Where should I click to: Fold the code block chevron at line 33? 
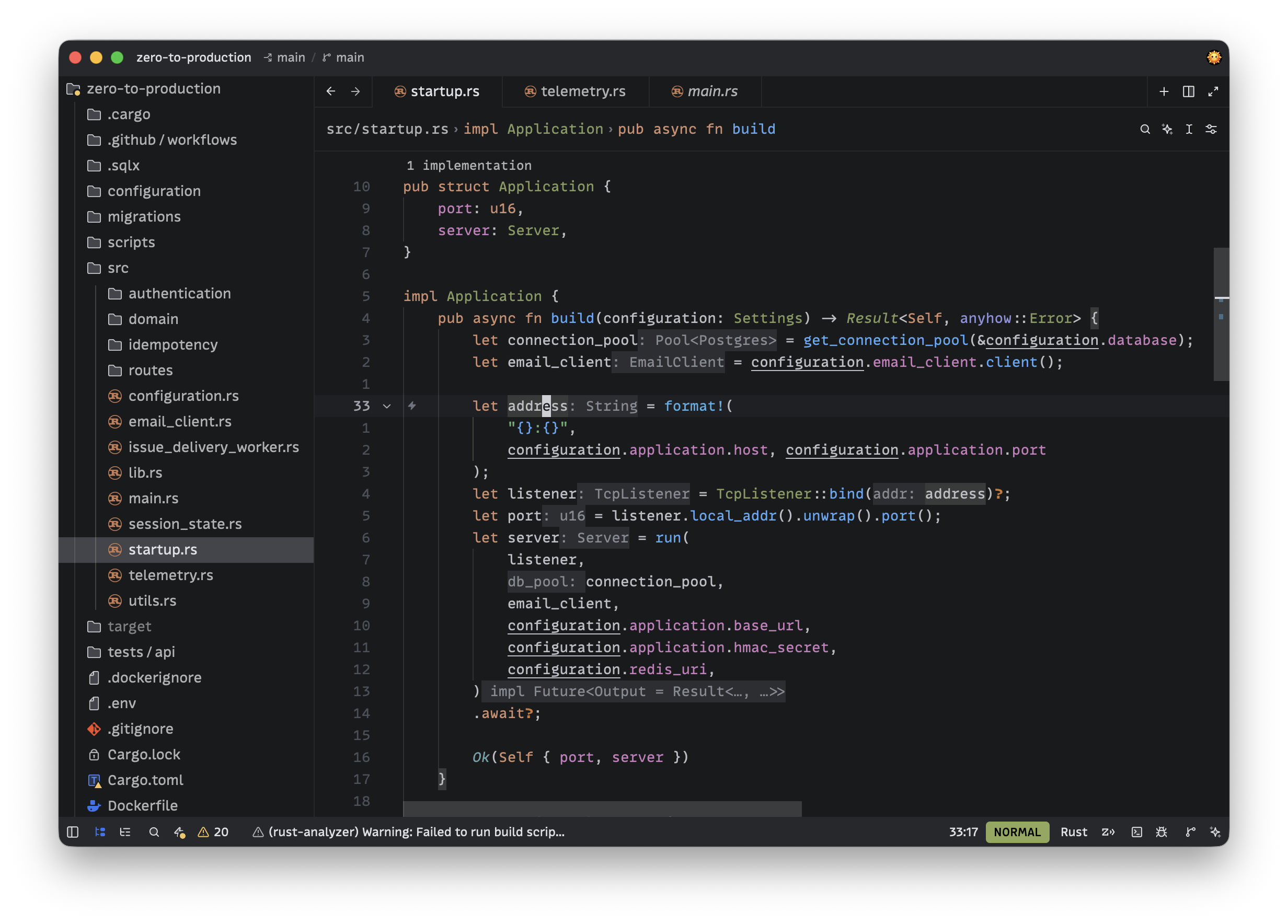(x=387, y=406)
